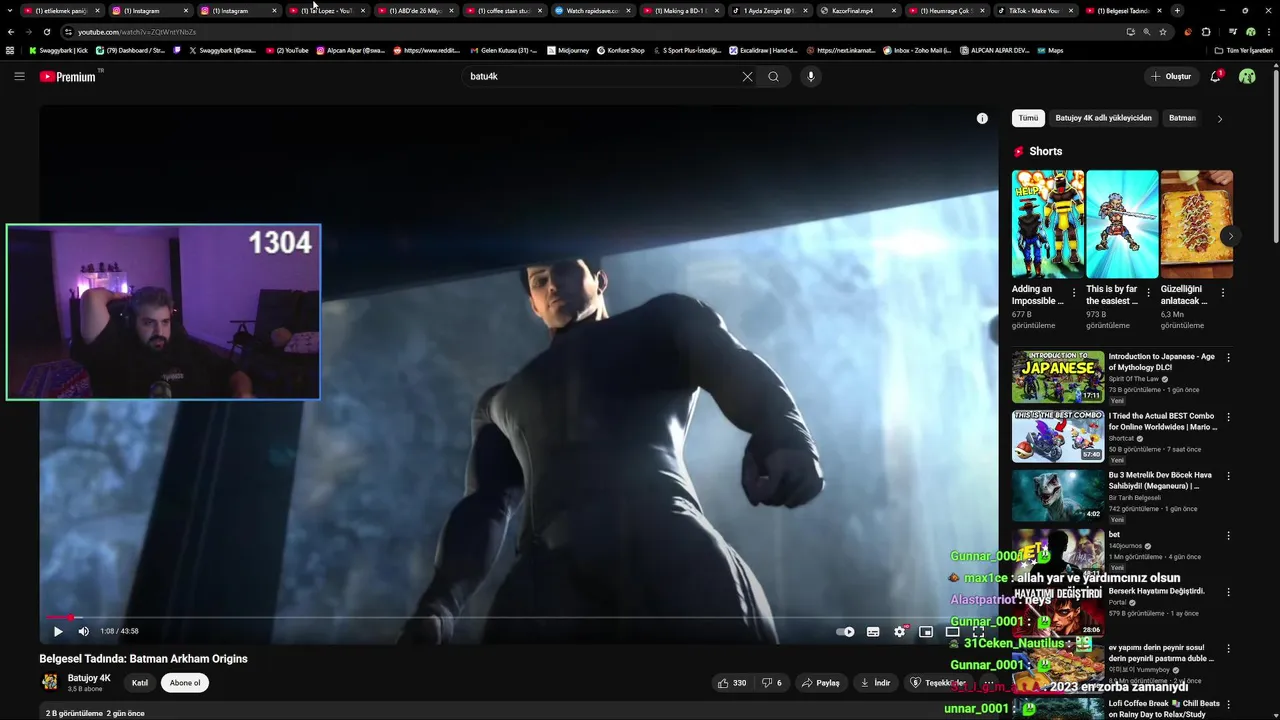Open menu for Dev Böcek video
Screen dimensions: 1280x720
1229,476
